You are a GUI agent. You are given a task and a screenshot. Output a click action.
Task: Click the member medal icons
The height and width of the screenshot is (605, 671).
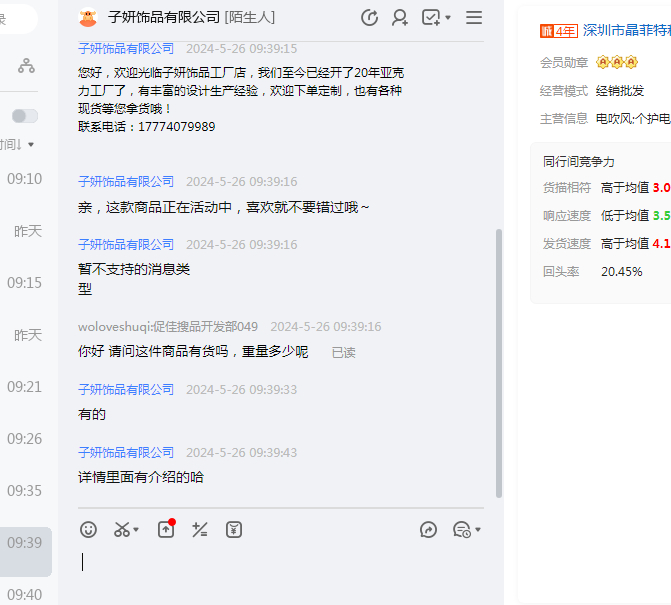tap(617, 62)
